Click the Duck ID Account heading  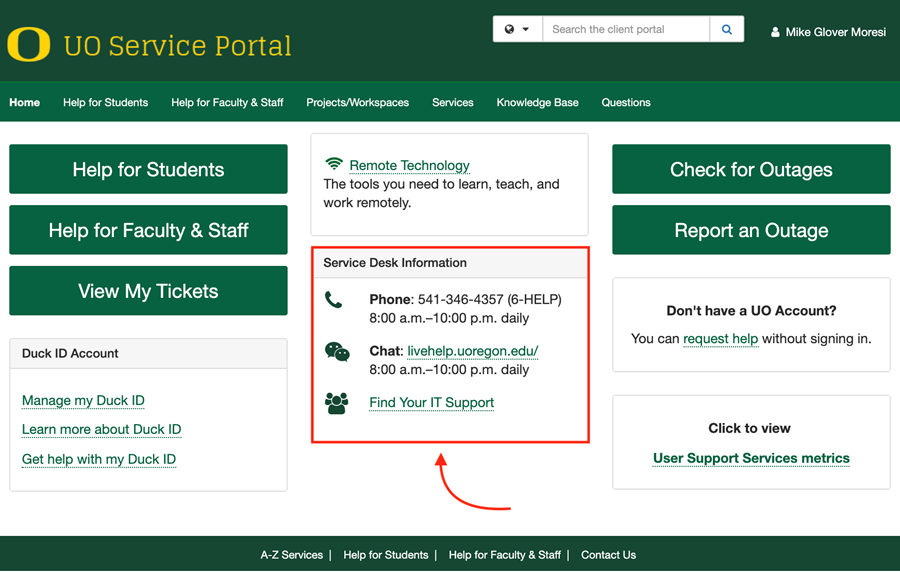(x=70, y=353)
